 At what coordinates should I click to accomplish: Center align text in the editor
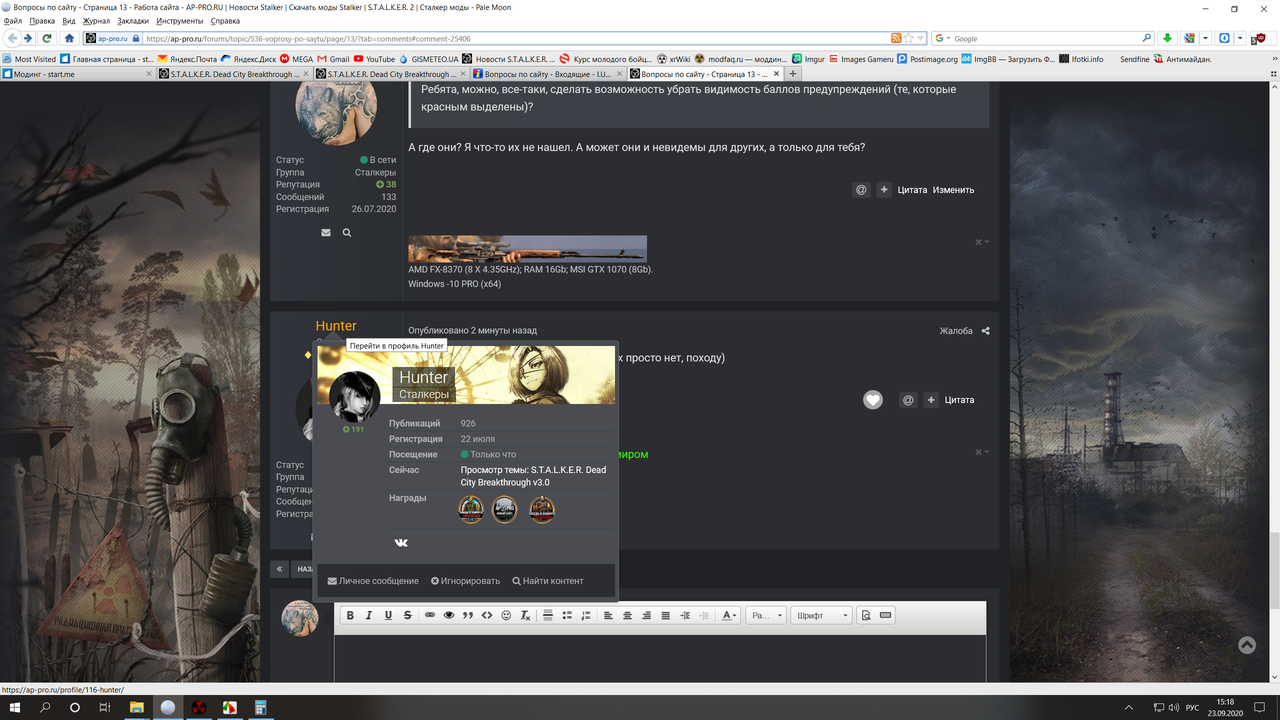pyautogui.click(x=627, y=615)
